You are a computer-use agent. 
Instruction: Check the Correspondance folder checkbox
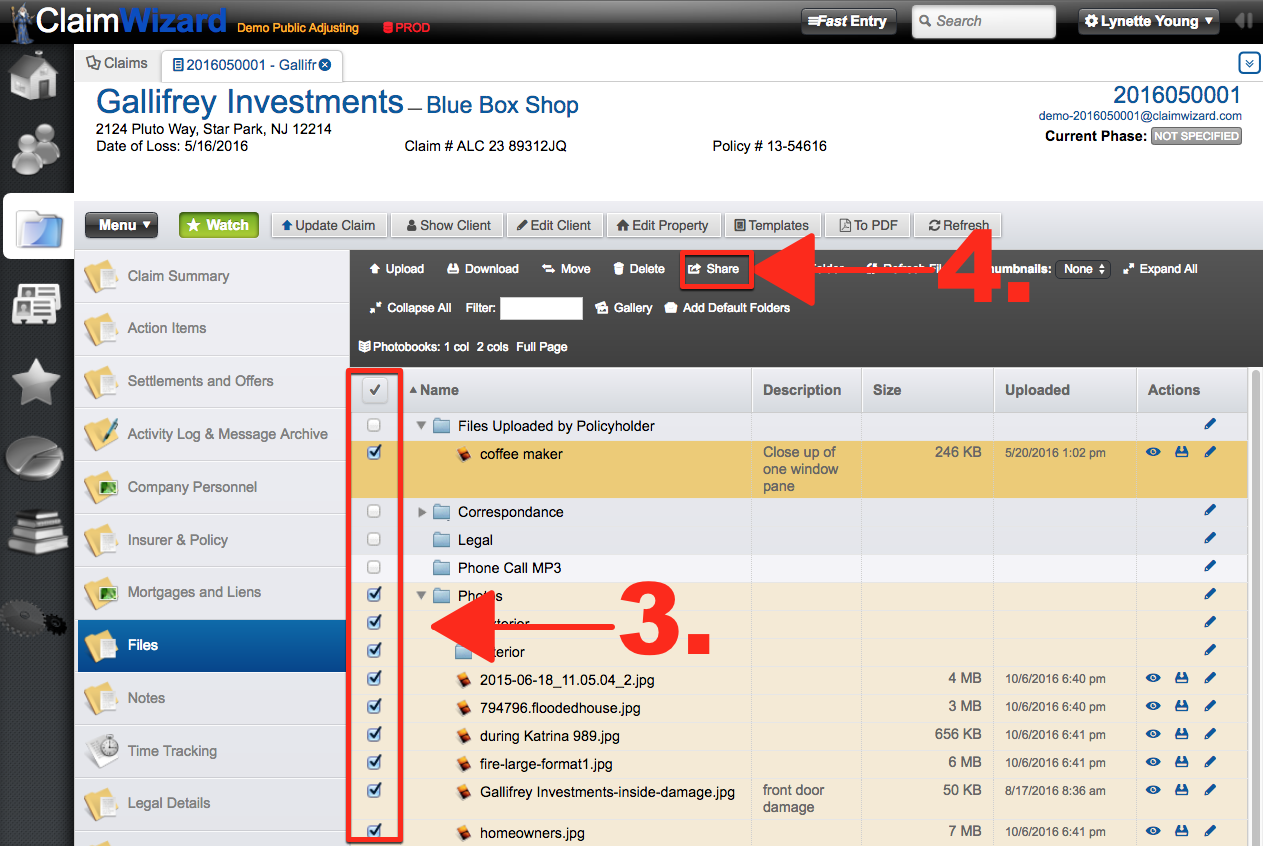[x=374, y=511]
